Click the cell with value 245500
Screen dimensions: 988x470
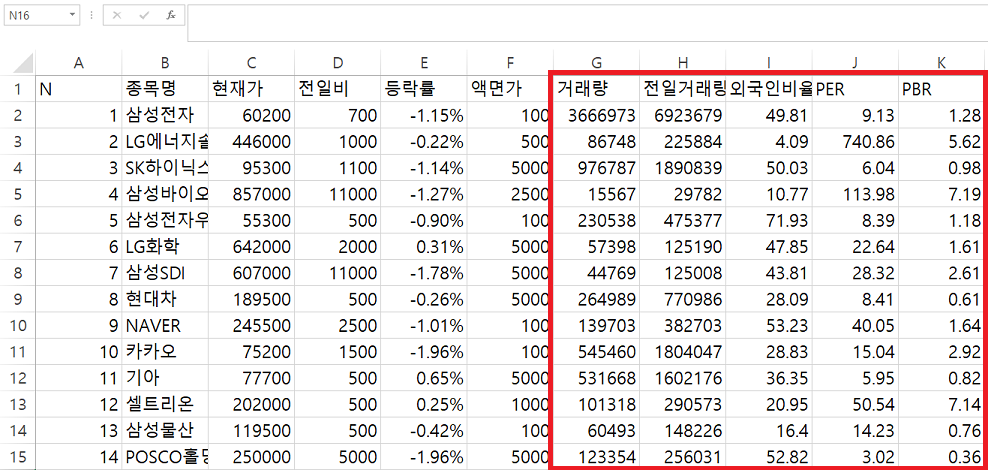[251, 325]
